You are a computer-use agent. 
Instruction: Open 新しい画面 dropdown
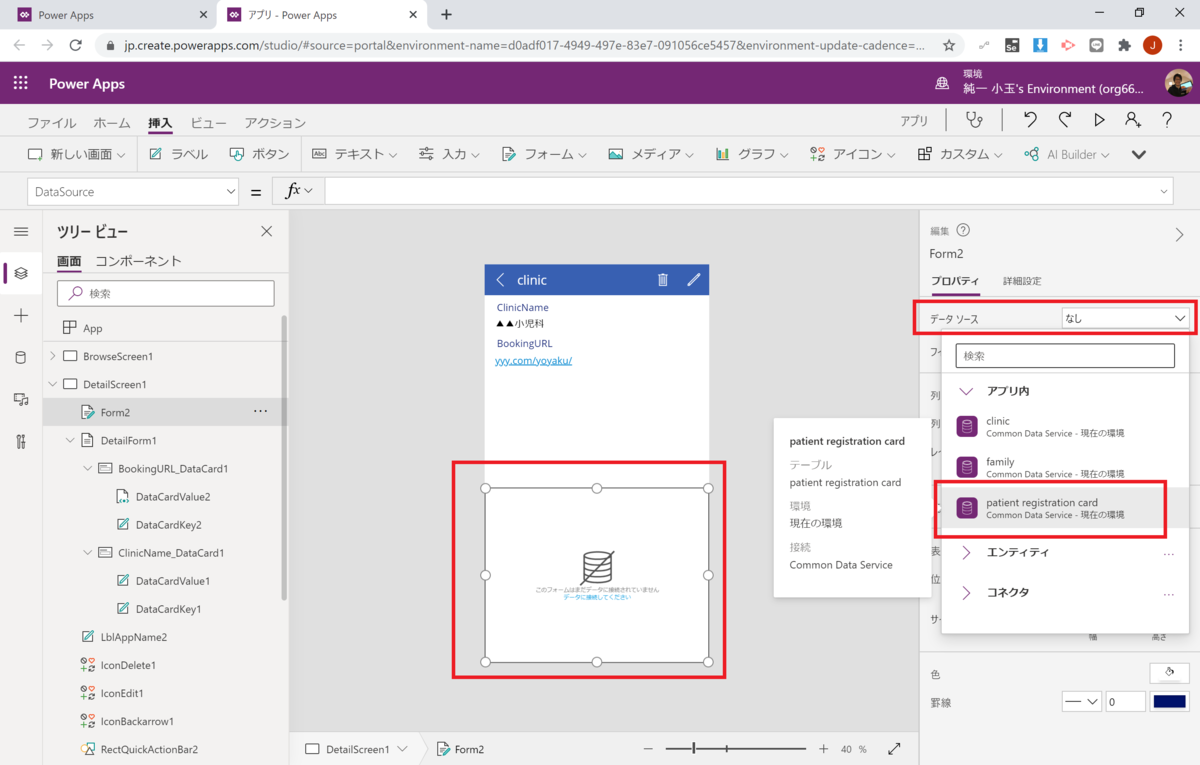(76, 154)
